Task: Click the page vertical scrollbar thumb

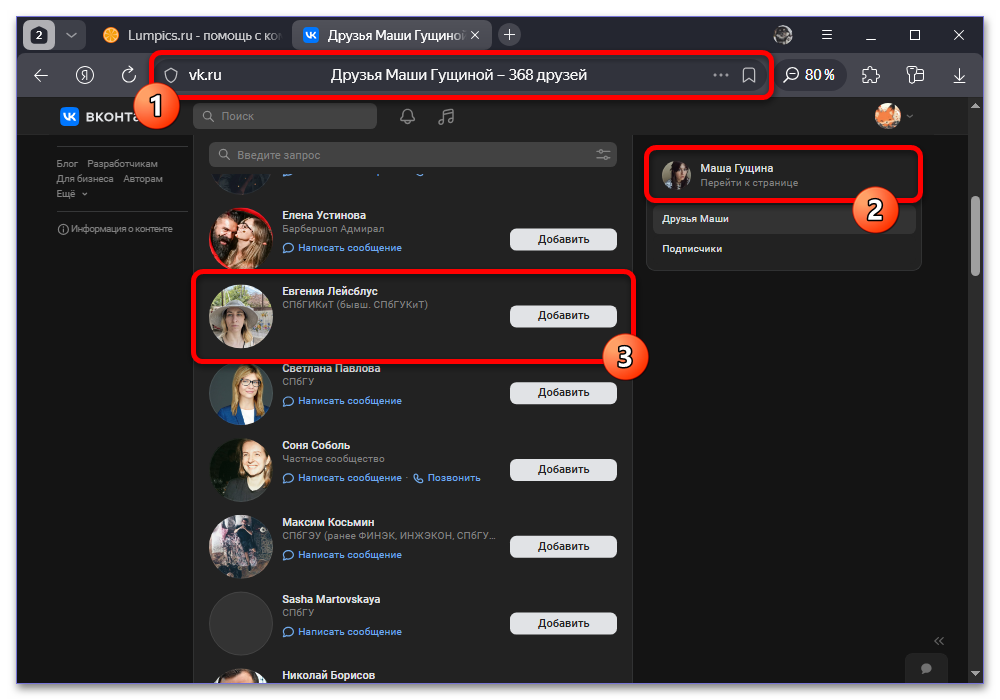Action: [x=975, y=236]
